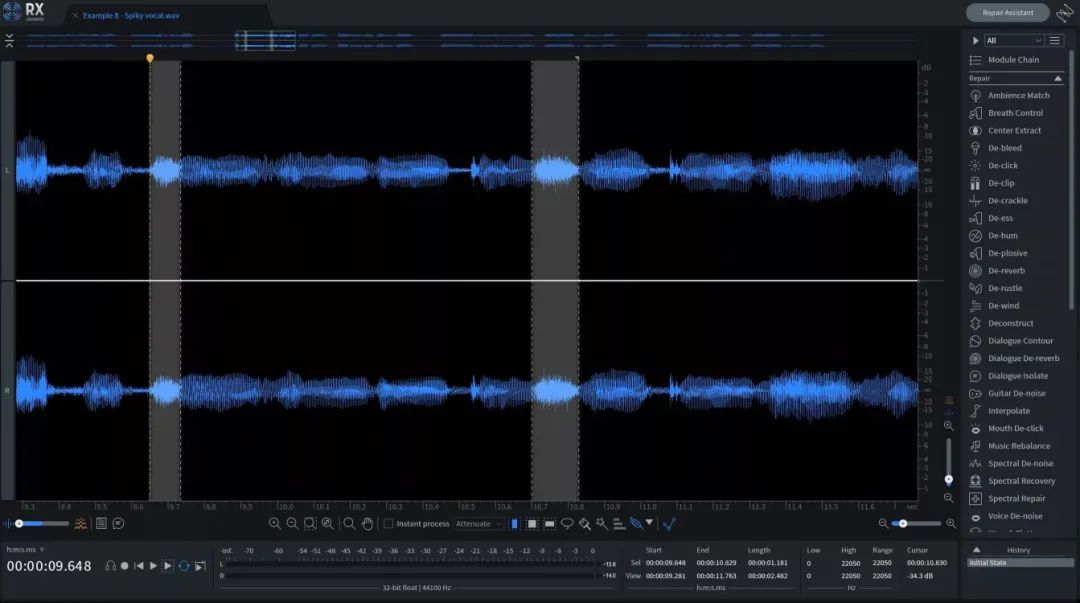
Task: Collapse the Repair category
Action: (x=1058, y=79)
